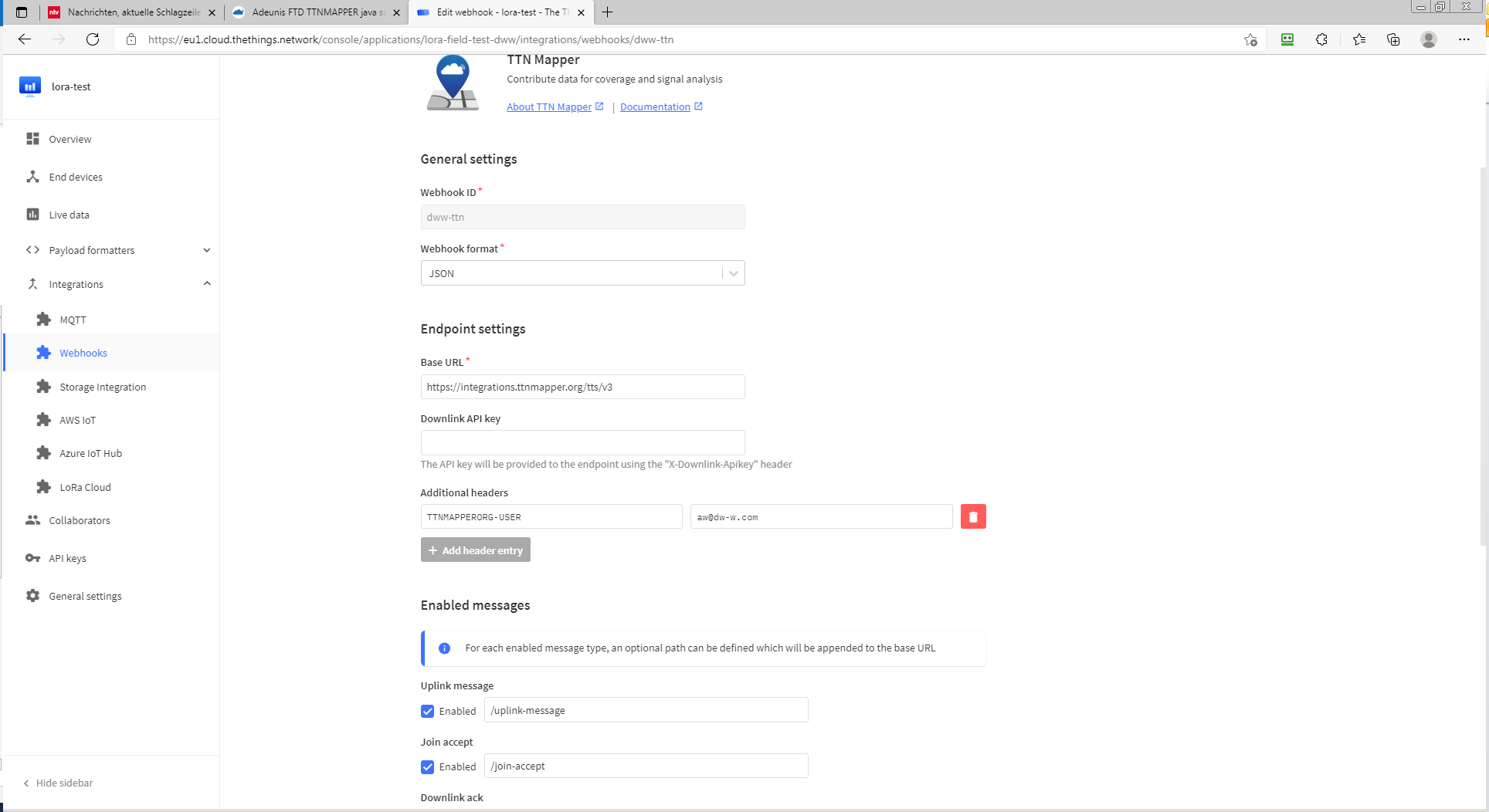This screenshot has height=812, width=1489.
Task: Switch to Nachrichten news tab
Action: [132, 12]
